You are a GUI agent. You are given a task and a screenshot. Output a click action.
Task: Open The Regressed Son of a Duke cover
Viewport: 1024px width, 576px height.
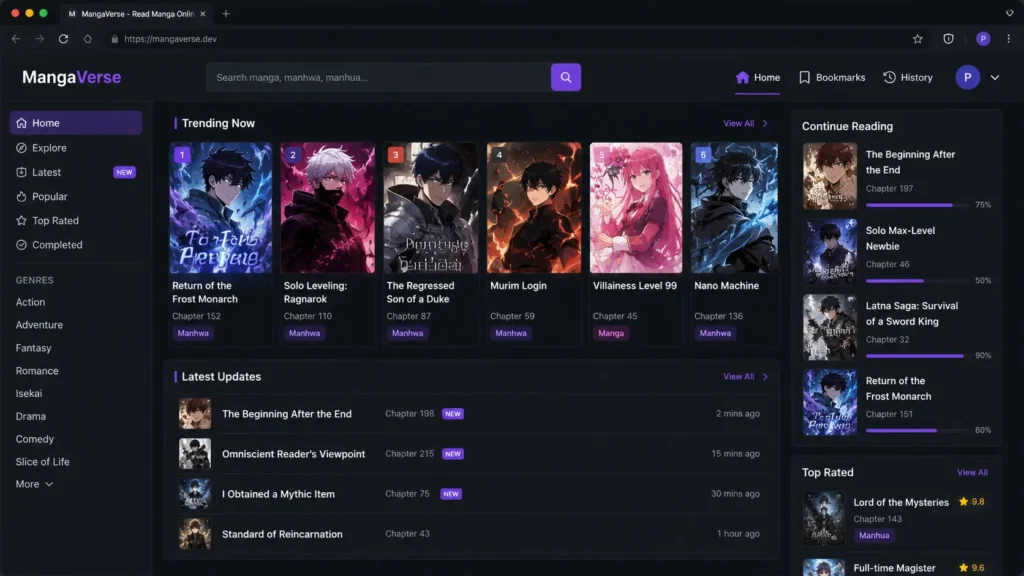coord(430,208)
